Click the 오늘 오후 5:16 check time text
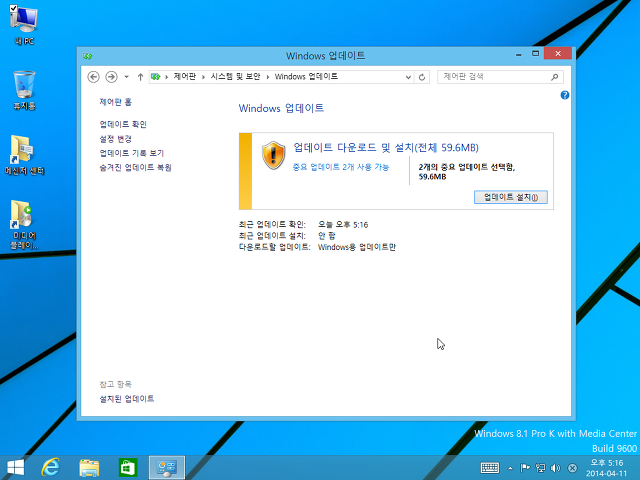 (343, 225)
